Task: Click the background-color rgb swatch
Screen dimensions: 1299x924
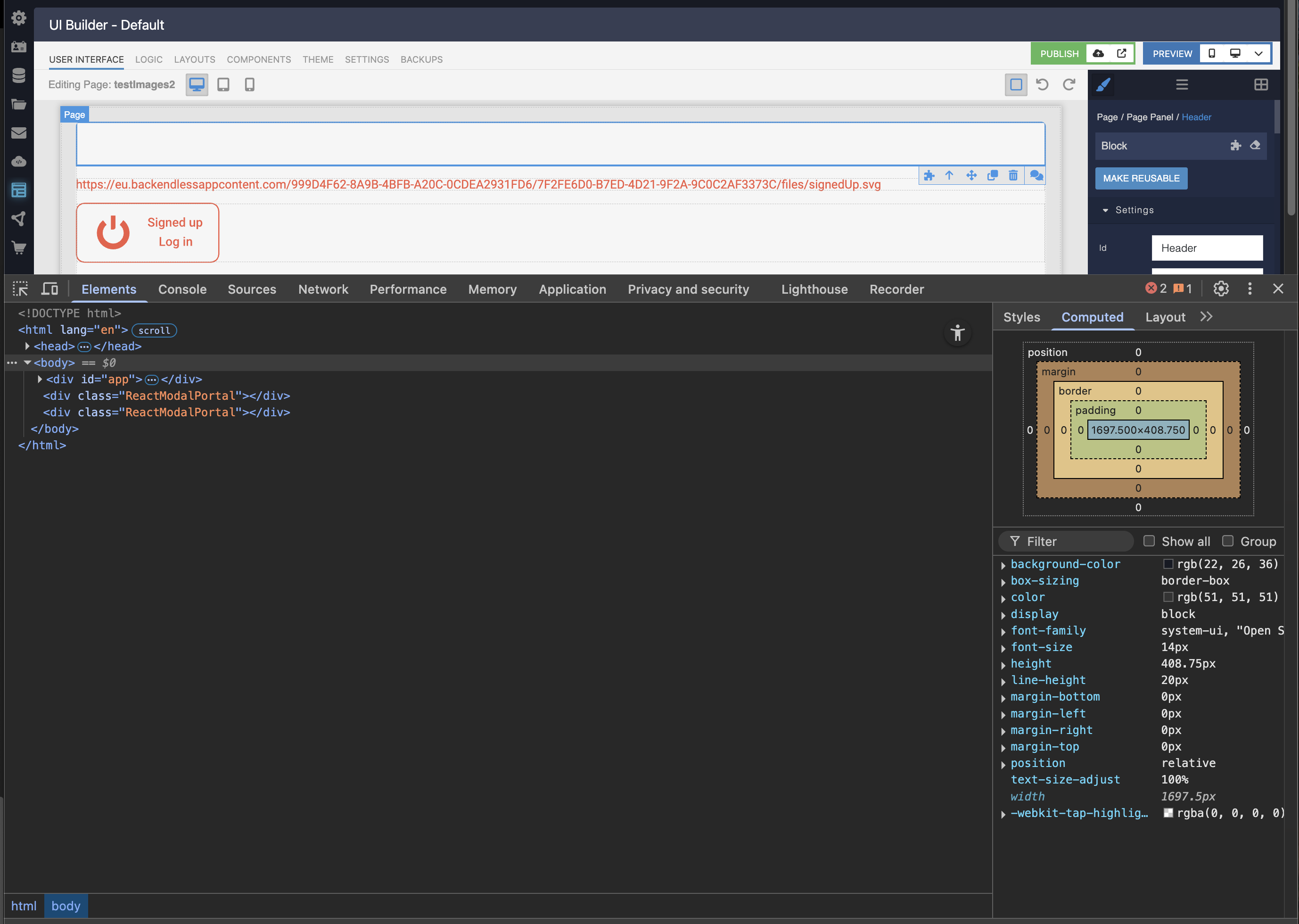Action: coord(1168,564)
